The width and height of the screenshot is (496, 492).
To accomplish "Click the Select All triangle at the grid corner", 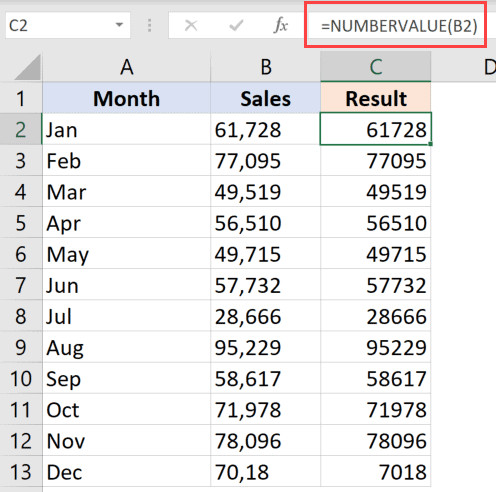I will tap(28, 67).
